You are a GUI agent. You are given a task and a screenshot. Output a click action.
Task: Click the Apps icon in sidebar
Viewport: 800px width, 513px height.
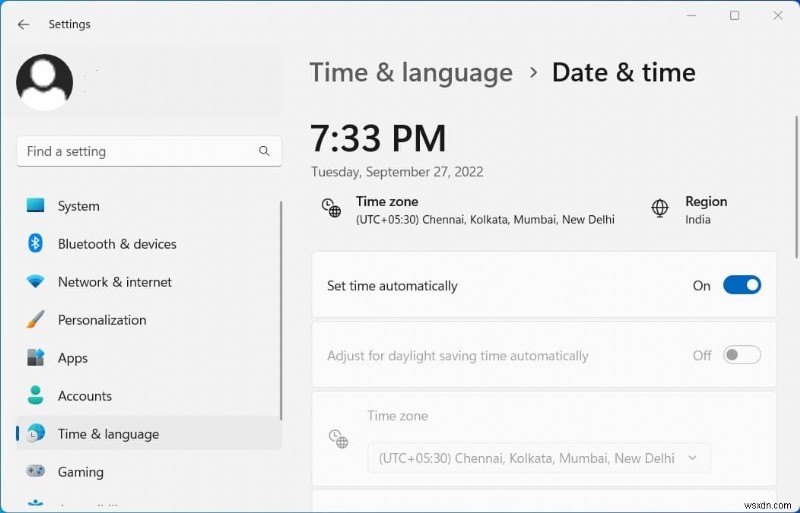[x=36, y=358]
